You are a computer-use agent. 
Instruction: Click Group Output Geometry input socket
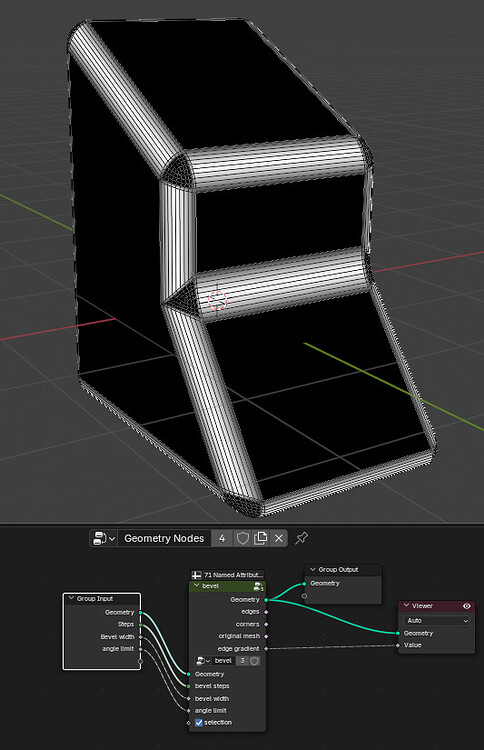click(304, 584)
